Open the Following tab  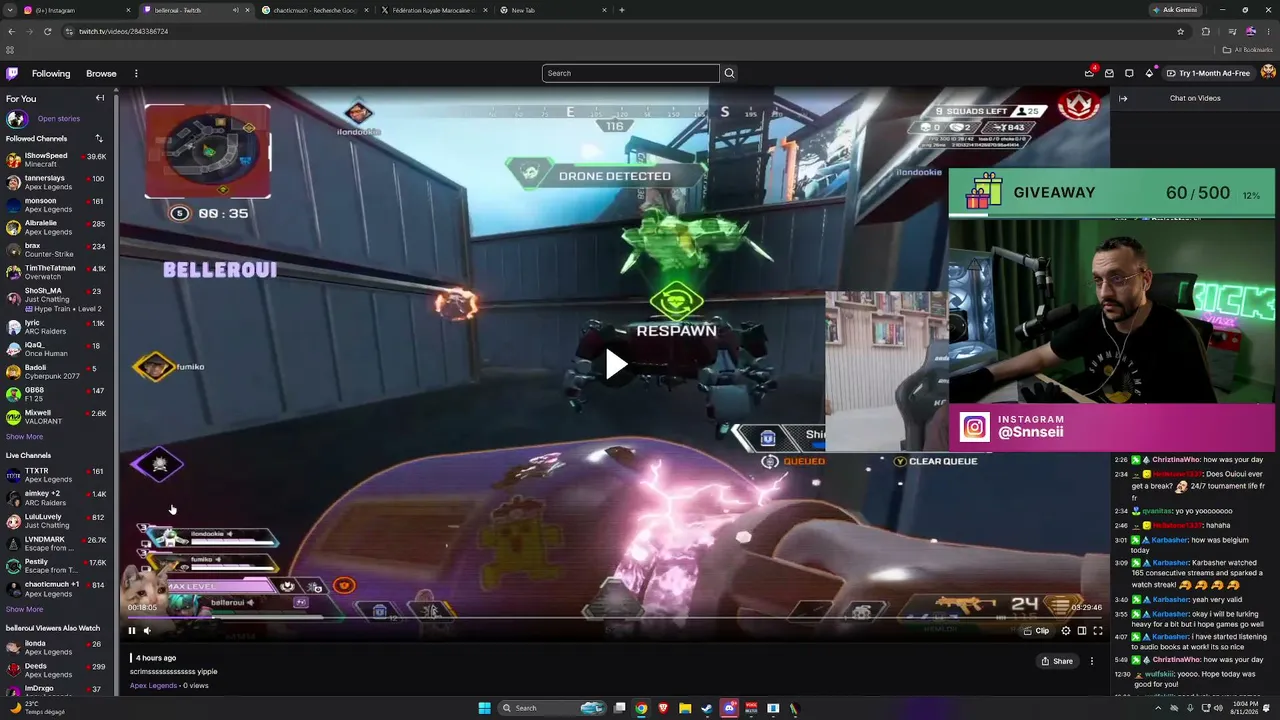(x=51, y=73)
